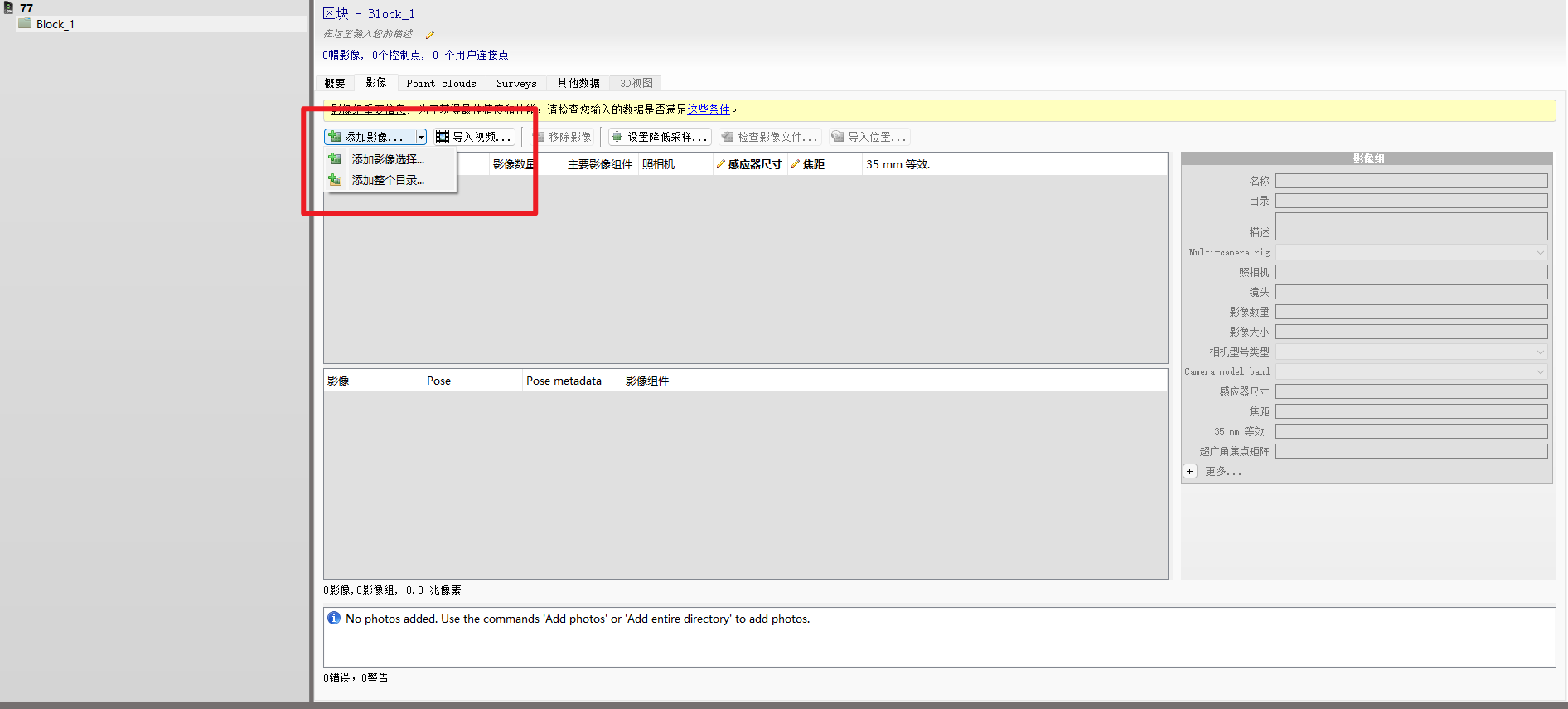Screen dimensions: 1568x709
Task: Click the 目录 input field
Action: tap(1411, 201)
